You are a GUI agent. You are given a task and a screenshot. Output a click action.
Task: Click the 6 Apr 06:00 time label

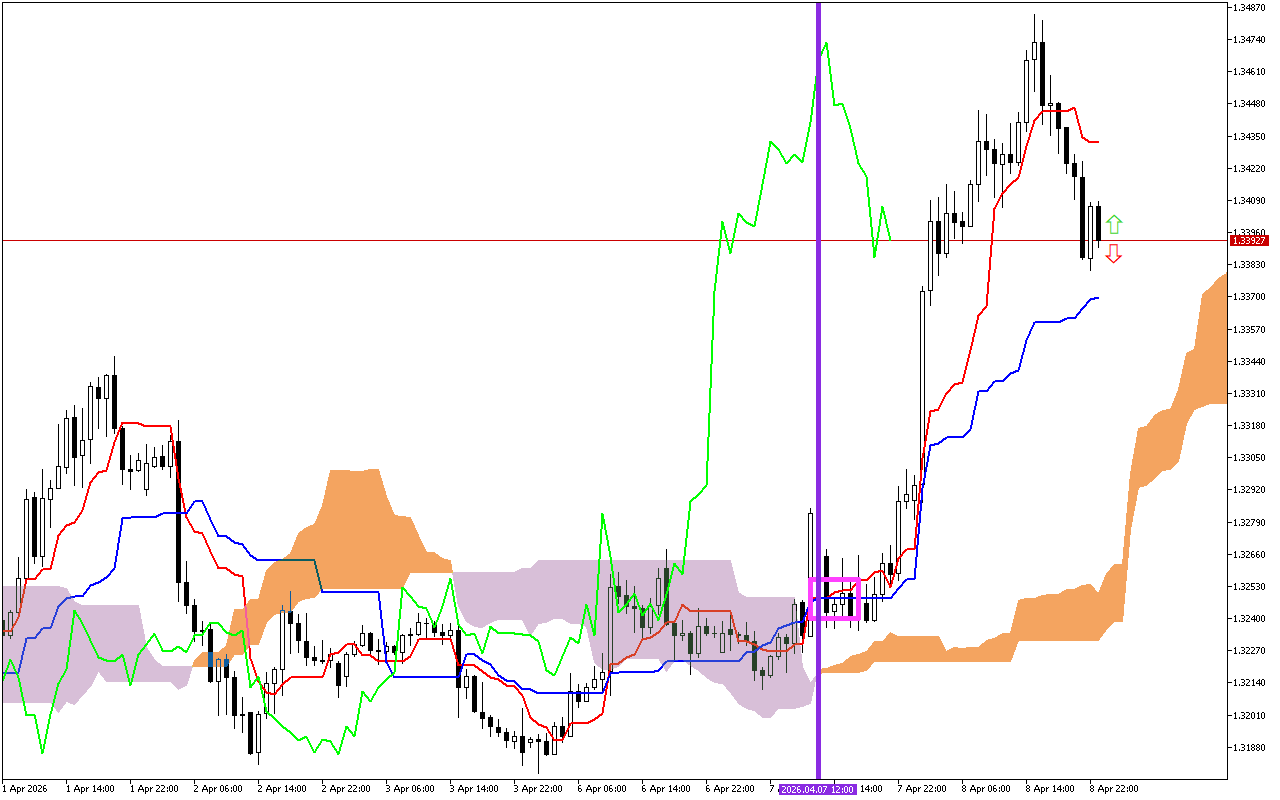tap(602, 789)
